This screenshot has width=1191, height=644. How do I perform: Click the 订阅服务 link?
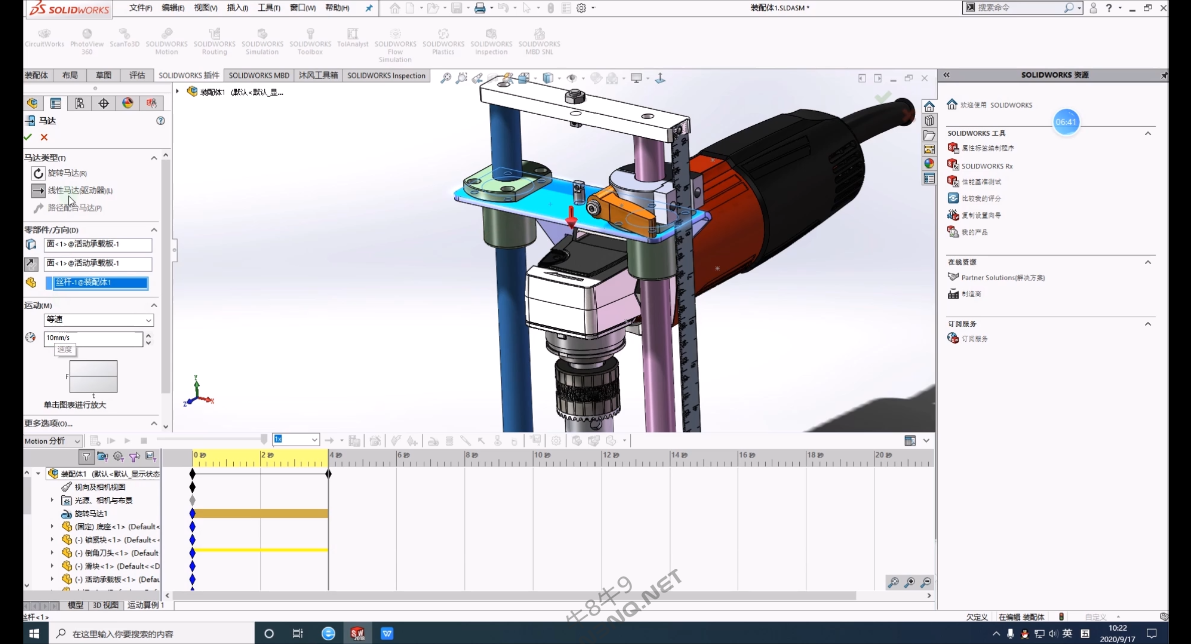tap(974, 339)
